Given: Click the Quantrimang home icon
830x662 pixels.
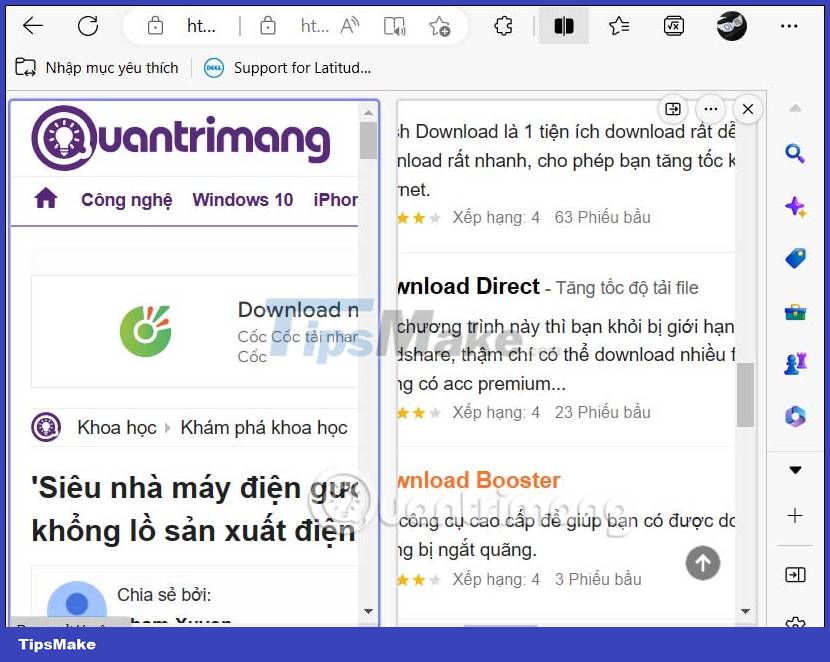Looking at the screenshot, I should pos(45,198).
